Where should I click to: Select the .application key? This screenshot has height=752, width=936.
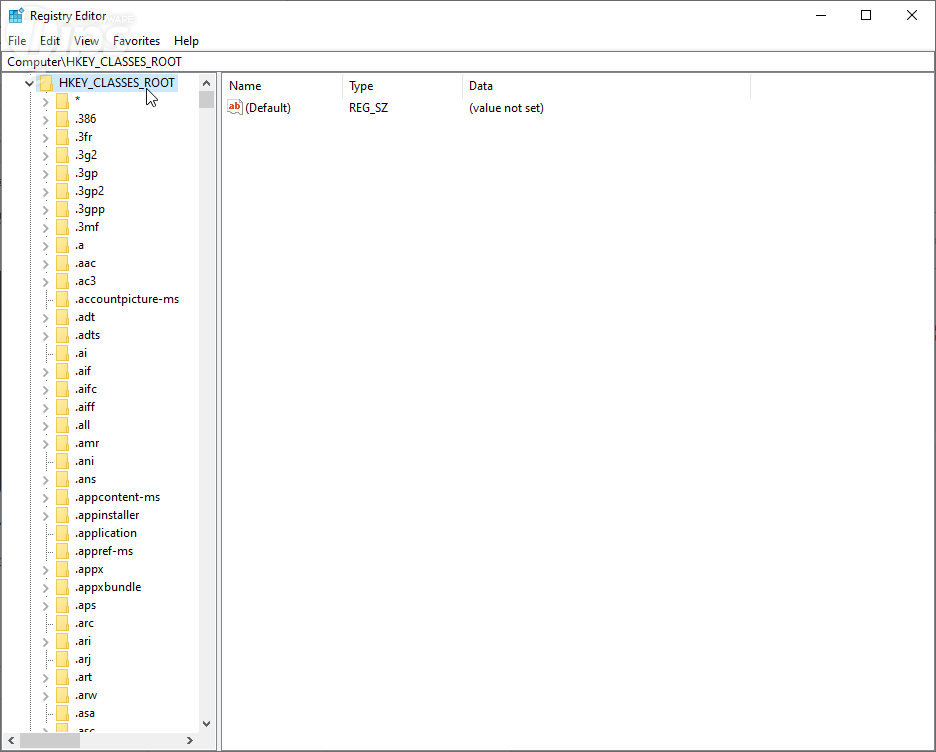pyautogui.click(x=106, y=533)
